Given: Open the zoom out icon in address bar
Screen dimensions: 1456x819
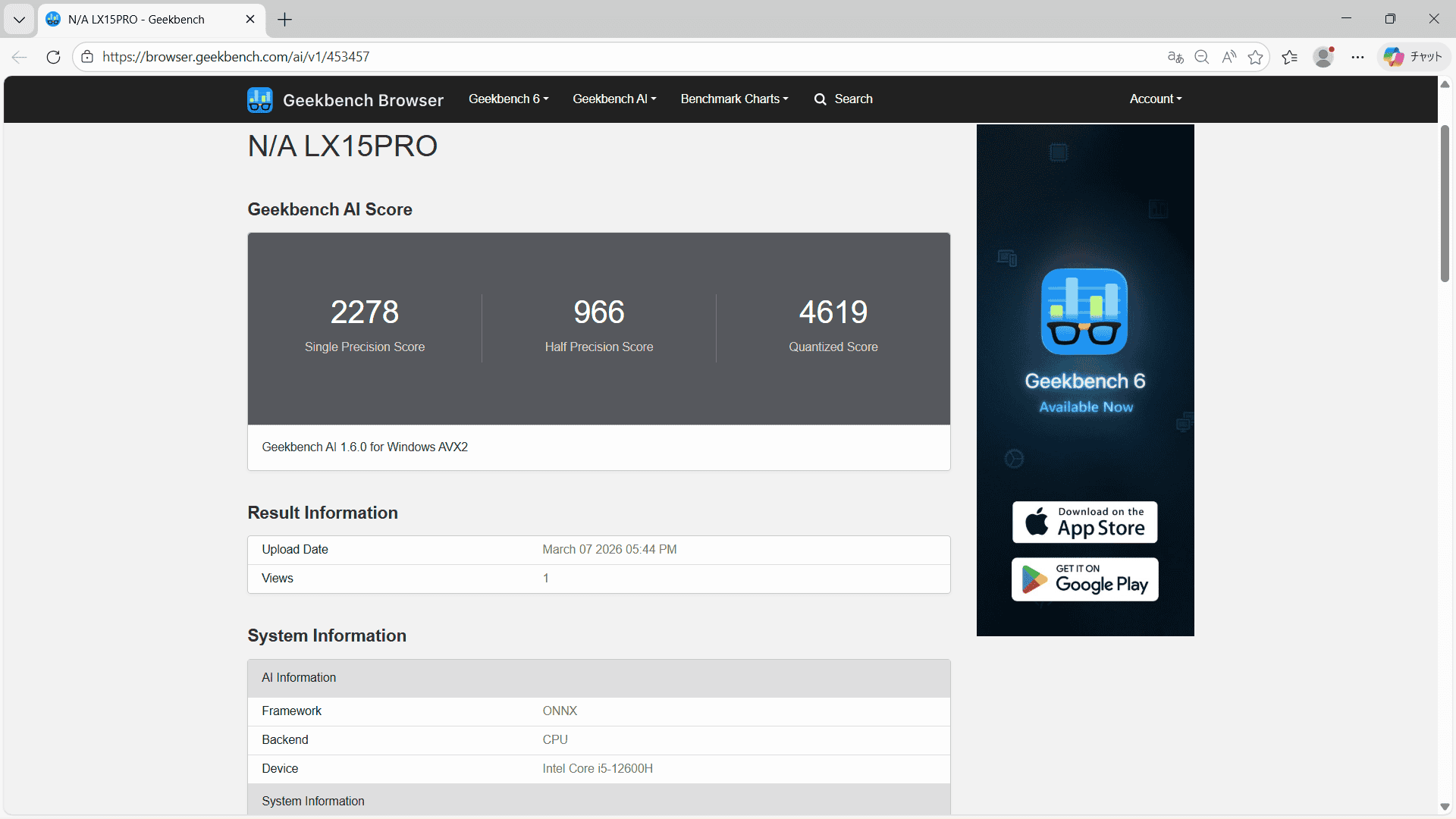Looking at the screenshot, I should click(1201, 56).
